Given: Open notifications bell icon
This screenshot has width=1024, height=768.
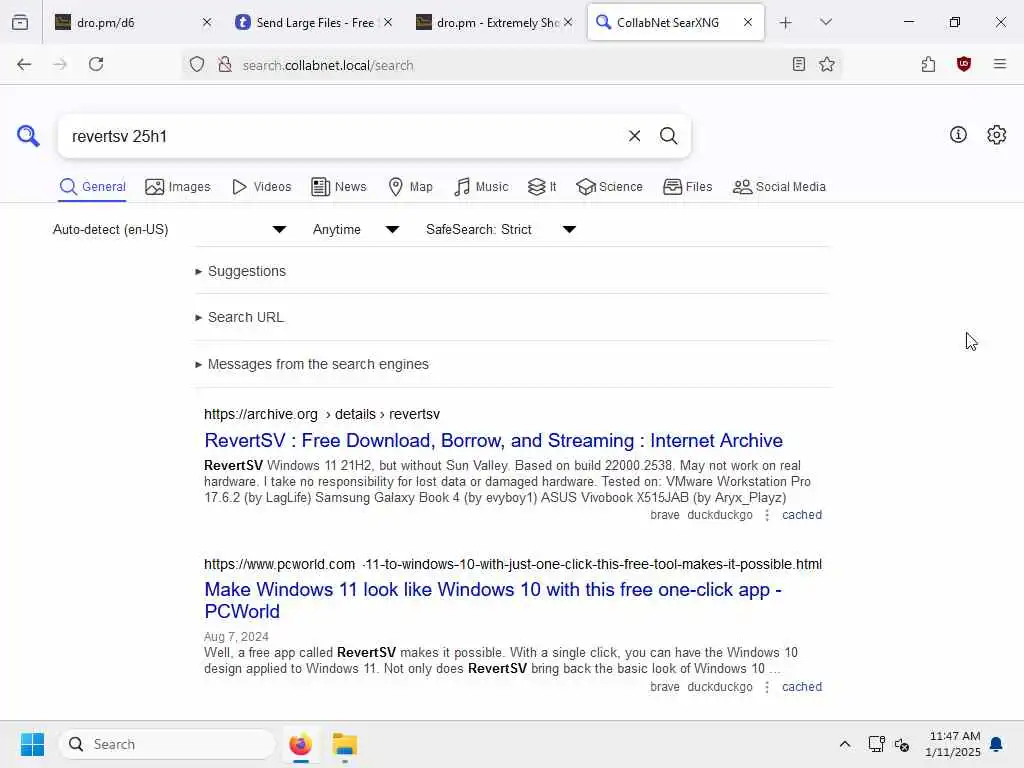Looking at the screenshot, I should pos(996,744).
